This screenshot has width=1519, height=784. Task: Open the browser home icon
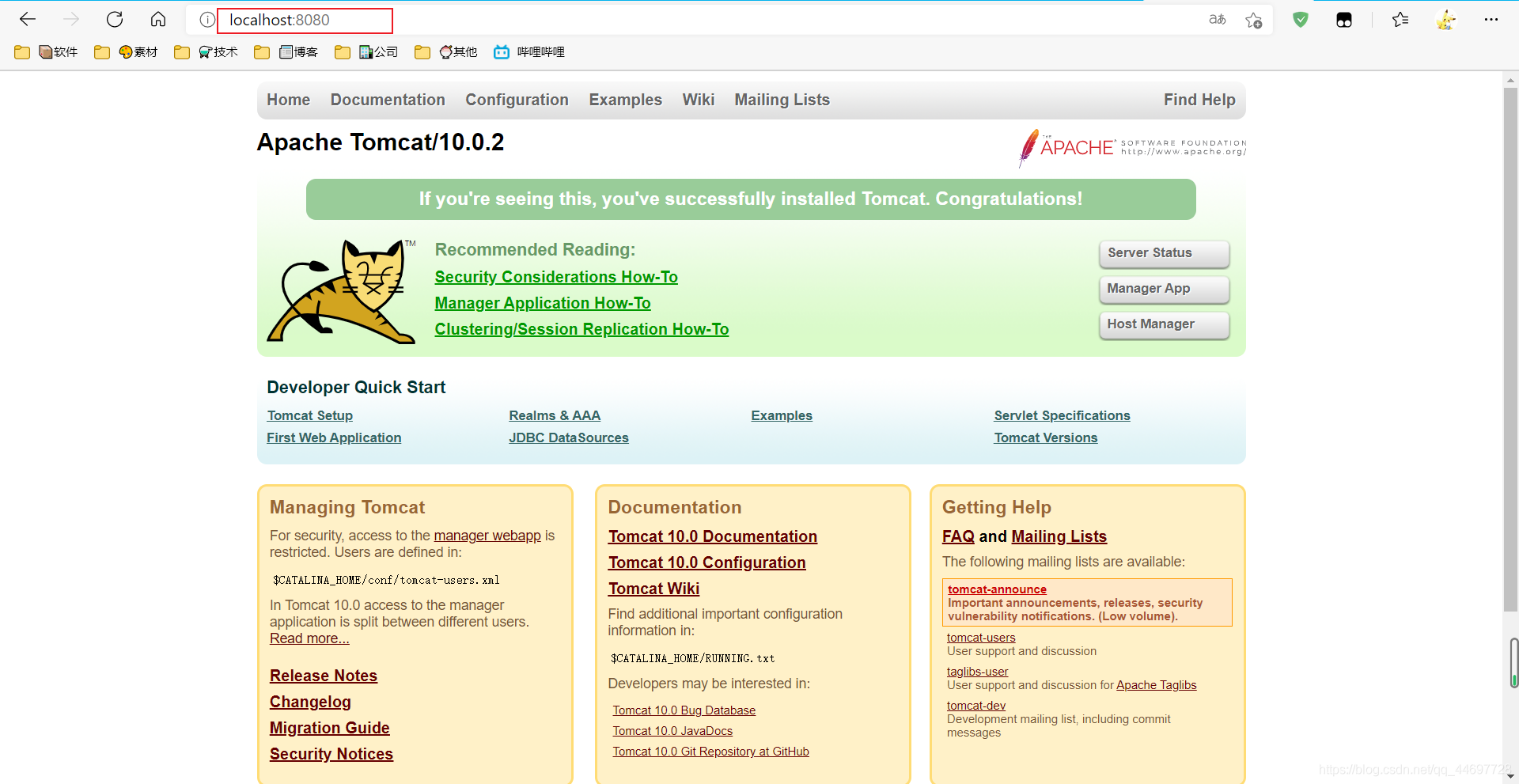coord(158,20)
